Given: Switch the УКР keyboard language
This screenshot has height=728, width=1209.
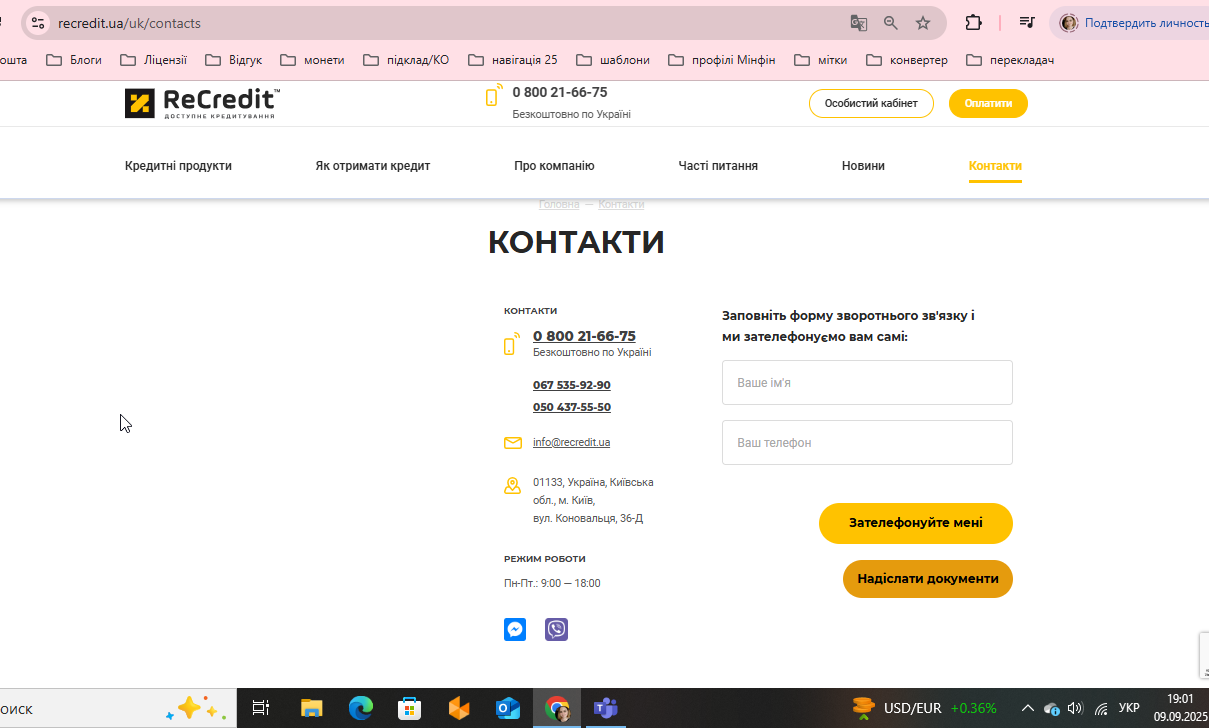Looking at the screenshot, I should tap(1129, 708).
